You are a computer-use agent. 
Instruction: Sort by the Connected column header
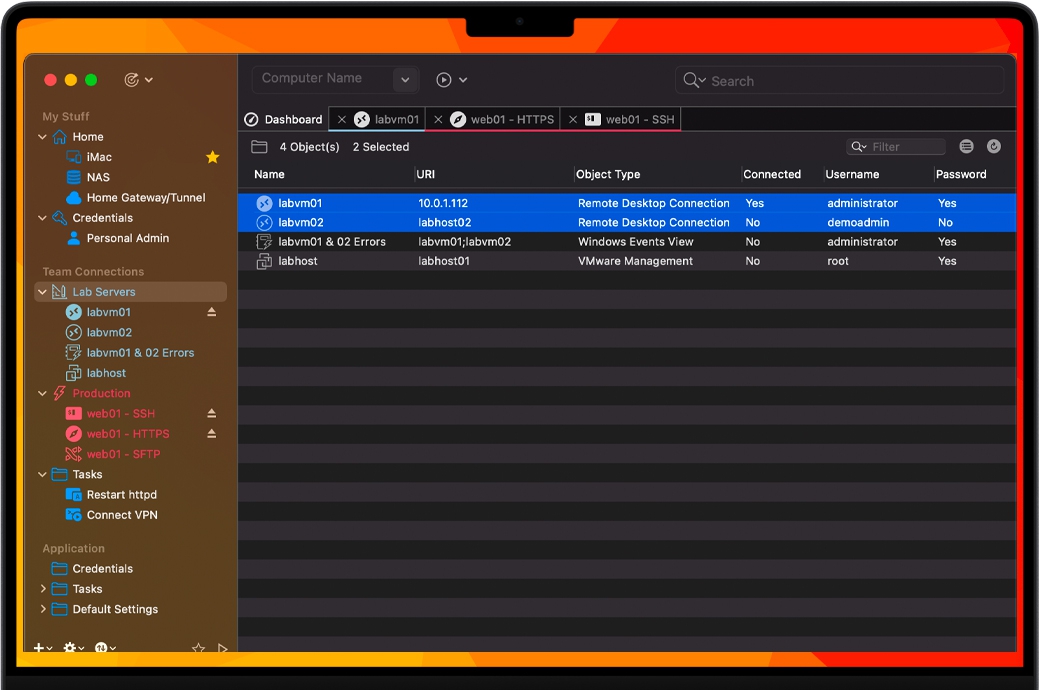[x=772, y=174]
